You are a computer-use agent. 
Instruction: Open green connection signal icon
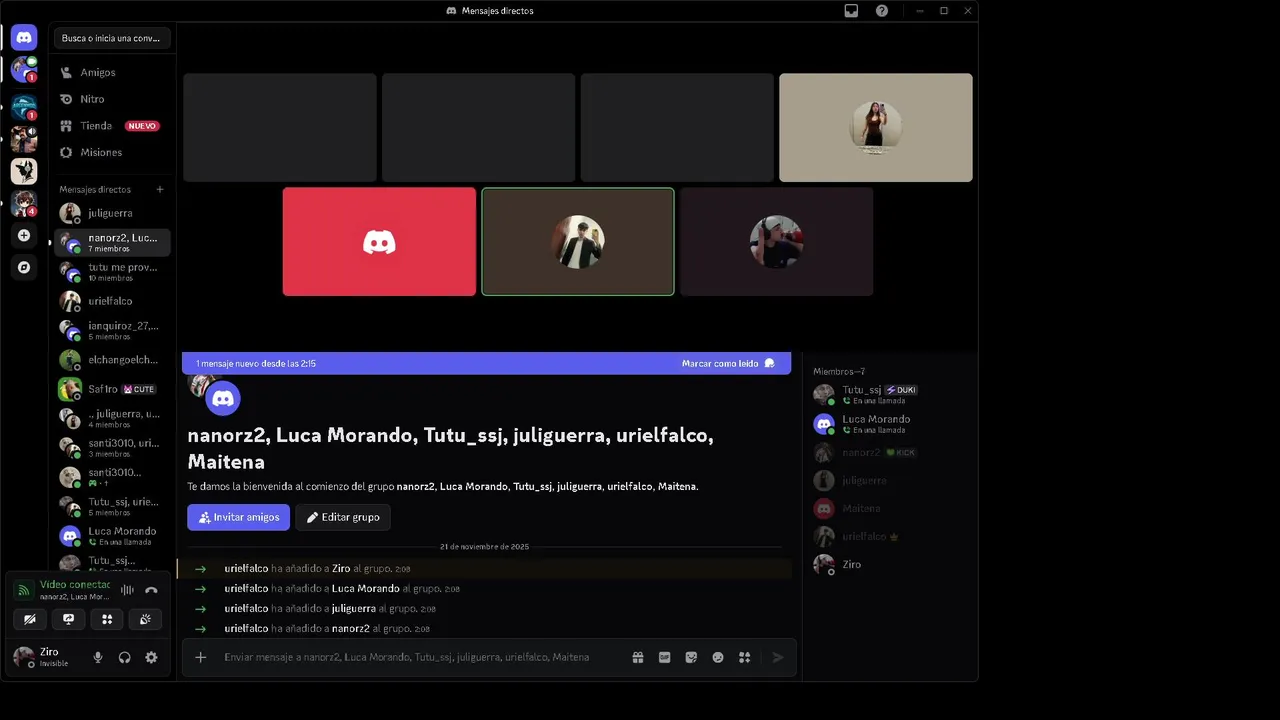[24, 590]
